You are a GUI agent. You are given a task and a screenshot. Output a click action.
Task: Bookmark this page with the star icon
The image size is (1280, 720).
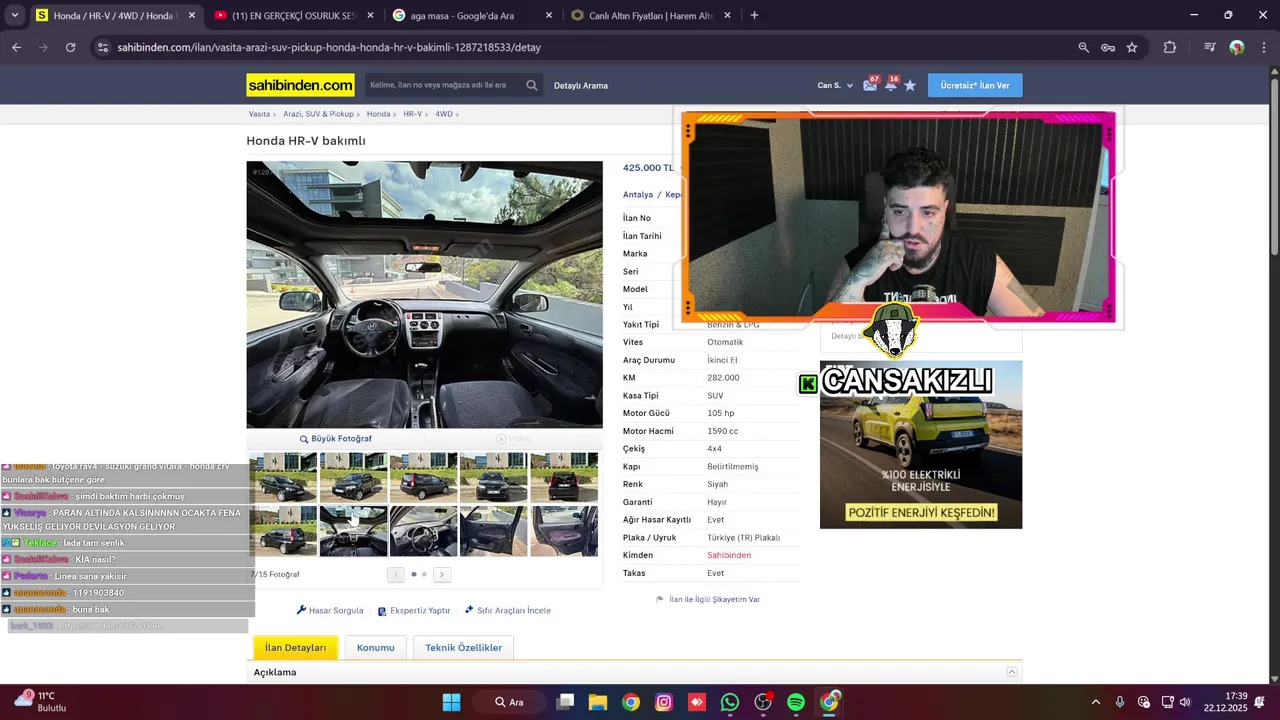point(1132,47)
